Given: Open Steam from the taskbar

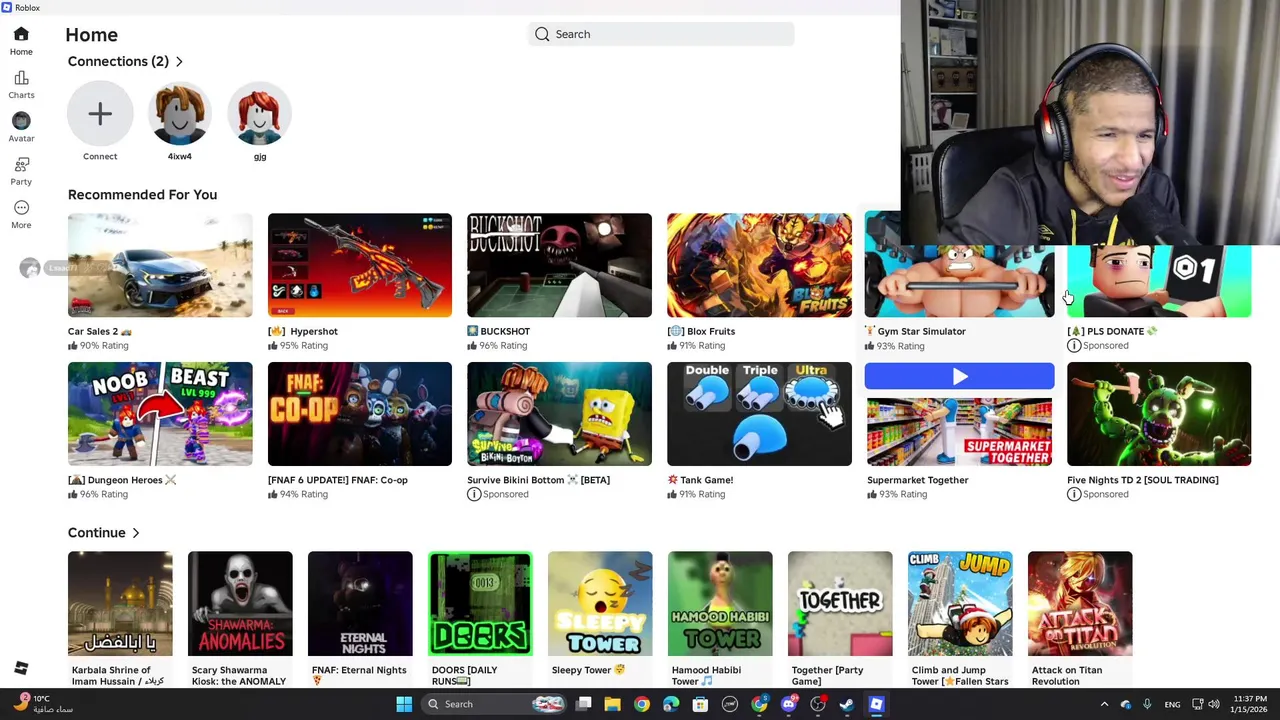Looking at the screenshot, I should click(x=847, y=704).
